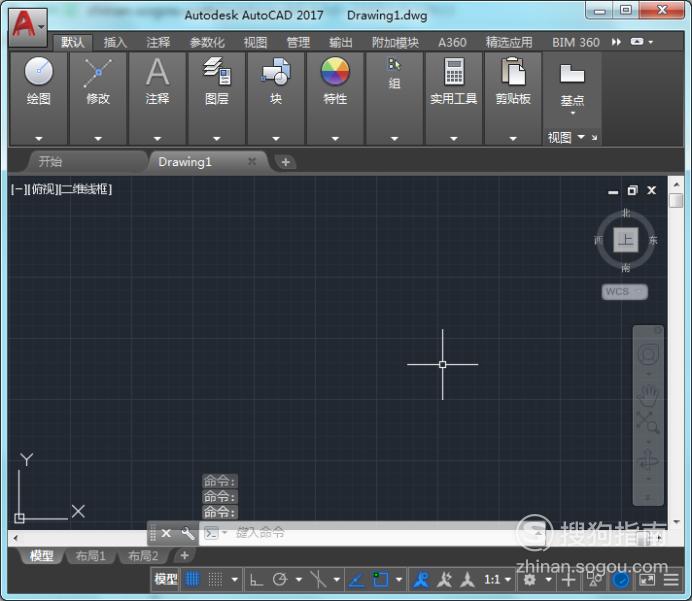Open the 修改 (Modify) panel icon
The image size is (692, 601).
[x=98, y=72]
